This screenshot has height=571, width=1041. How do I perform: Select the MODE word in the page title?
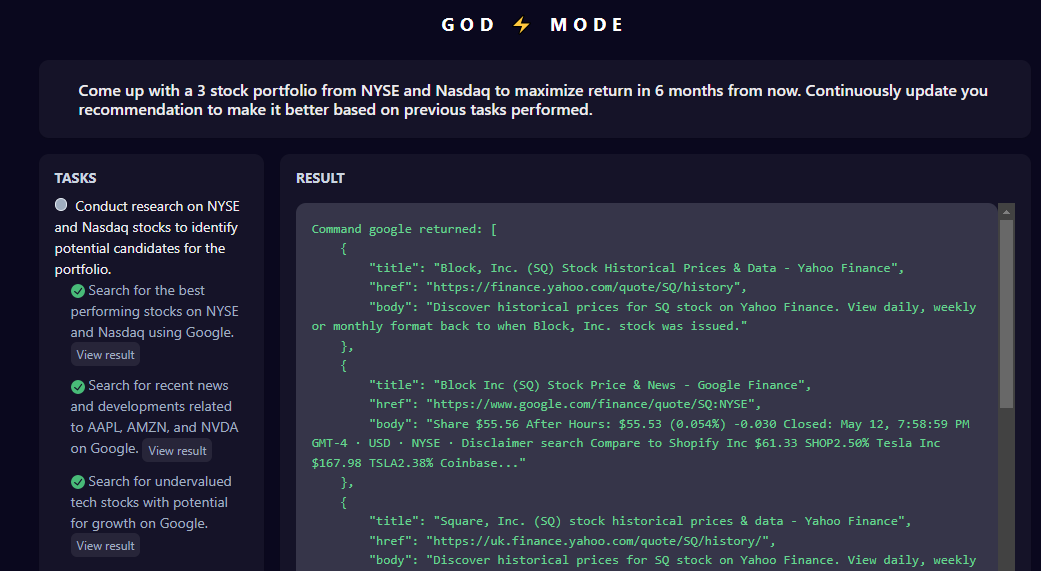click(587, 25)
